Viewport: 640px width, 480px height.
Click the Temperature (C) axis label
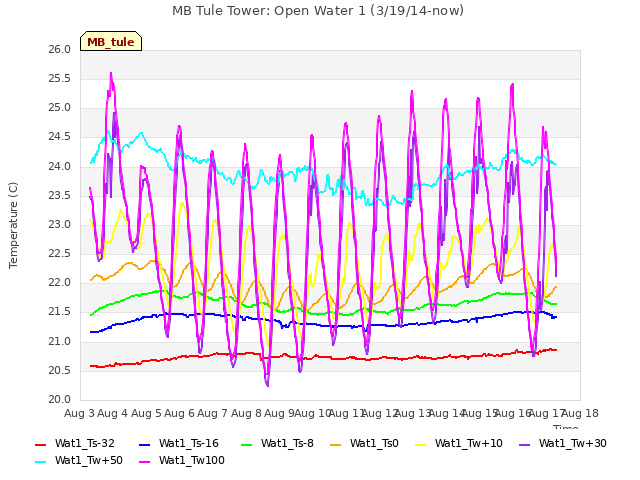point(13,225)
